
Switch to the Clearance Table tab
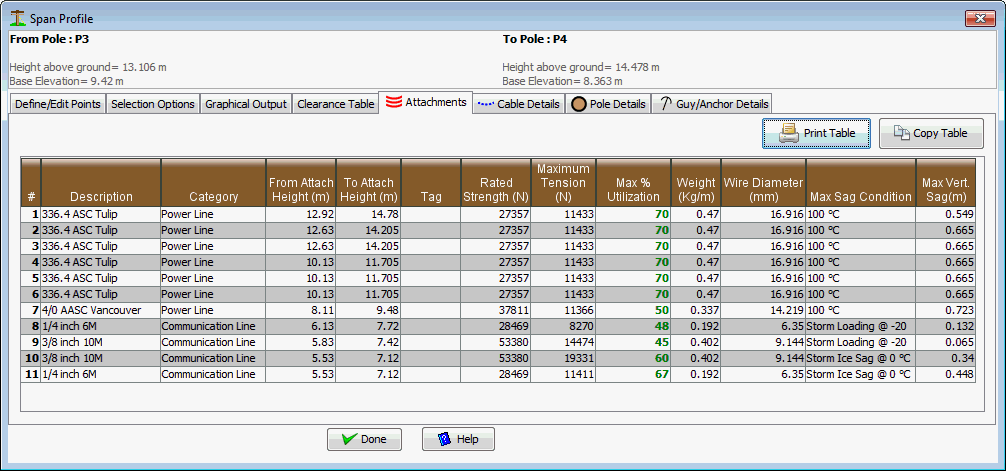tap(336, 104)
